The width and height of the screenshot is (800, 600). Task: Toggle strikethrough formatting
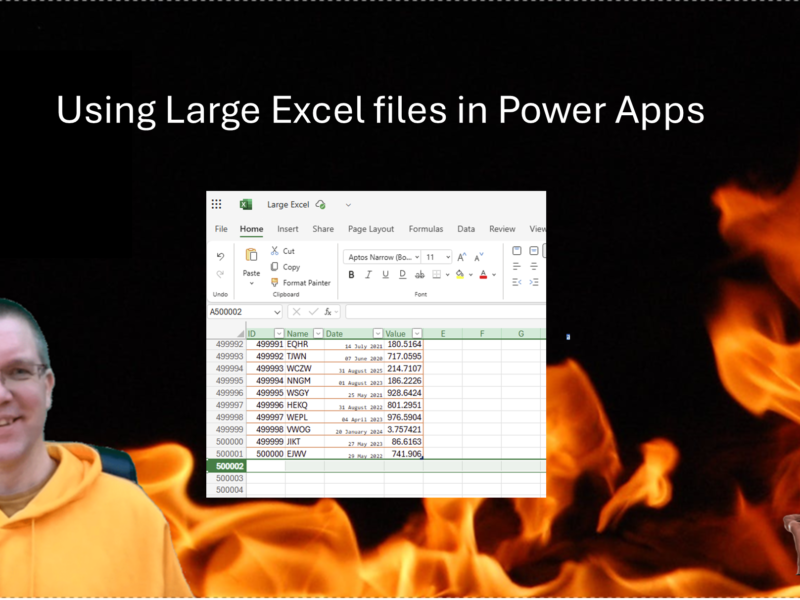click(x=419, y=275)
